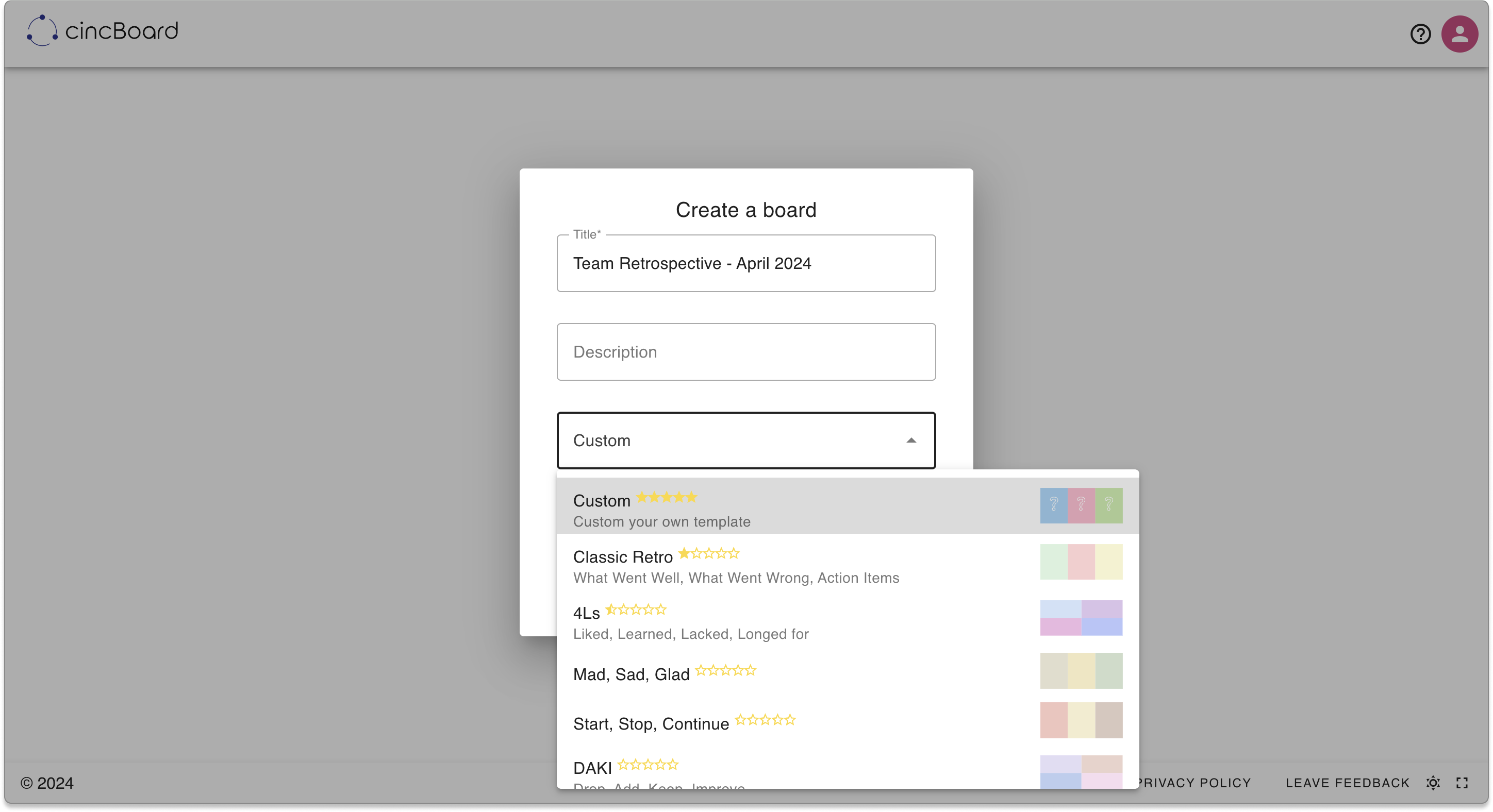This screenshot has width=1493, height=812.
Task: Click the Mad, Sad, Glad color preview
Action: (1081, 671)
